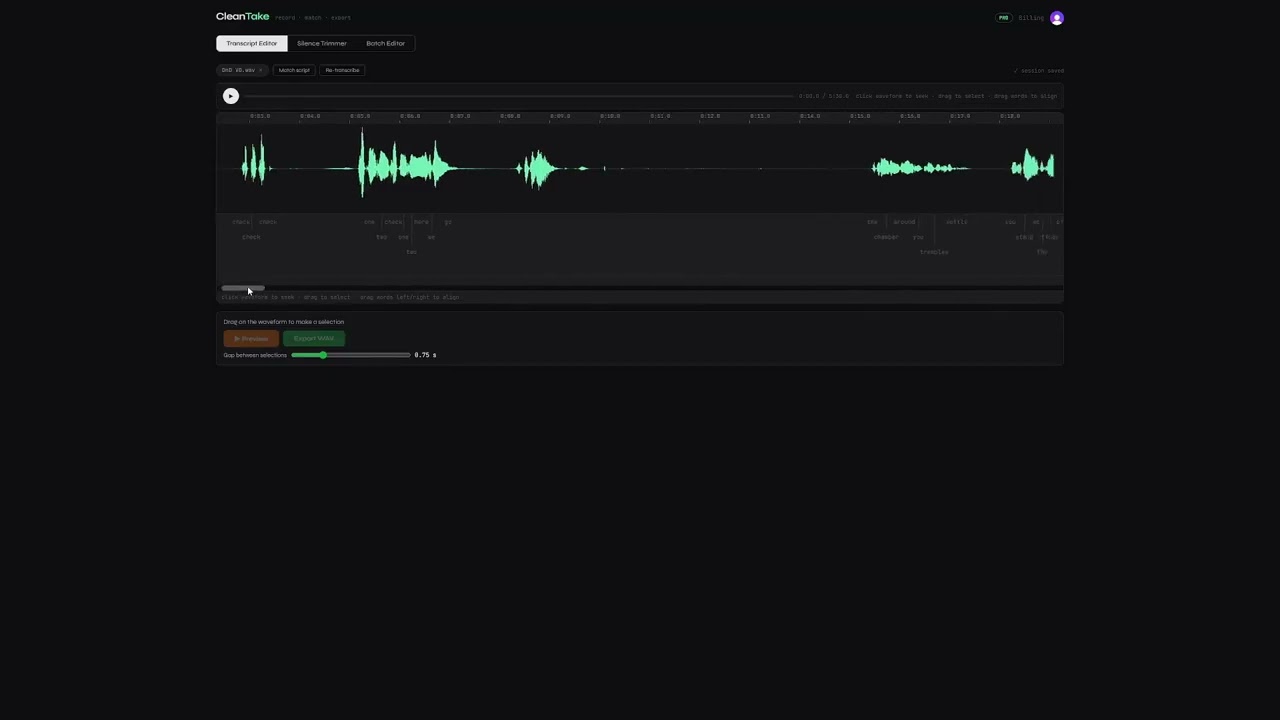Screen dimensions: 1280x720
Task: Select the word "go" in the transcript lane
Action: [x=448, y=222]
